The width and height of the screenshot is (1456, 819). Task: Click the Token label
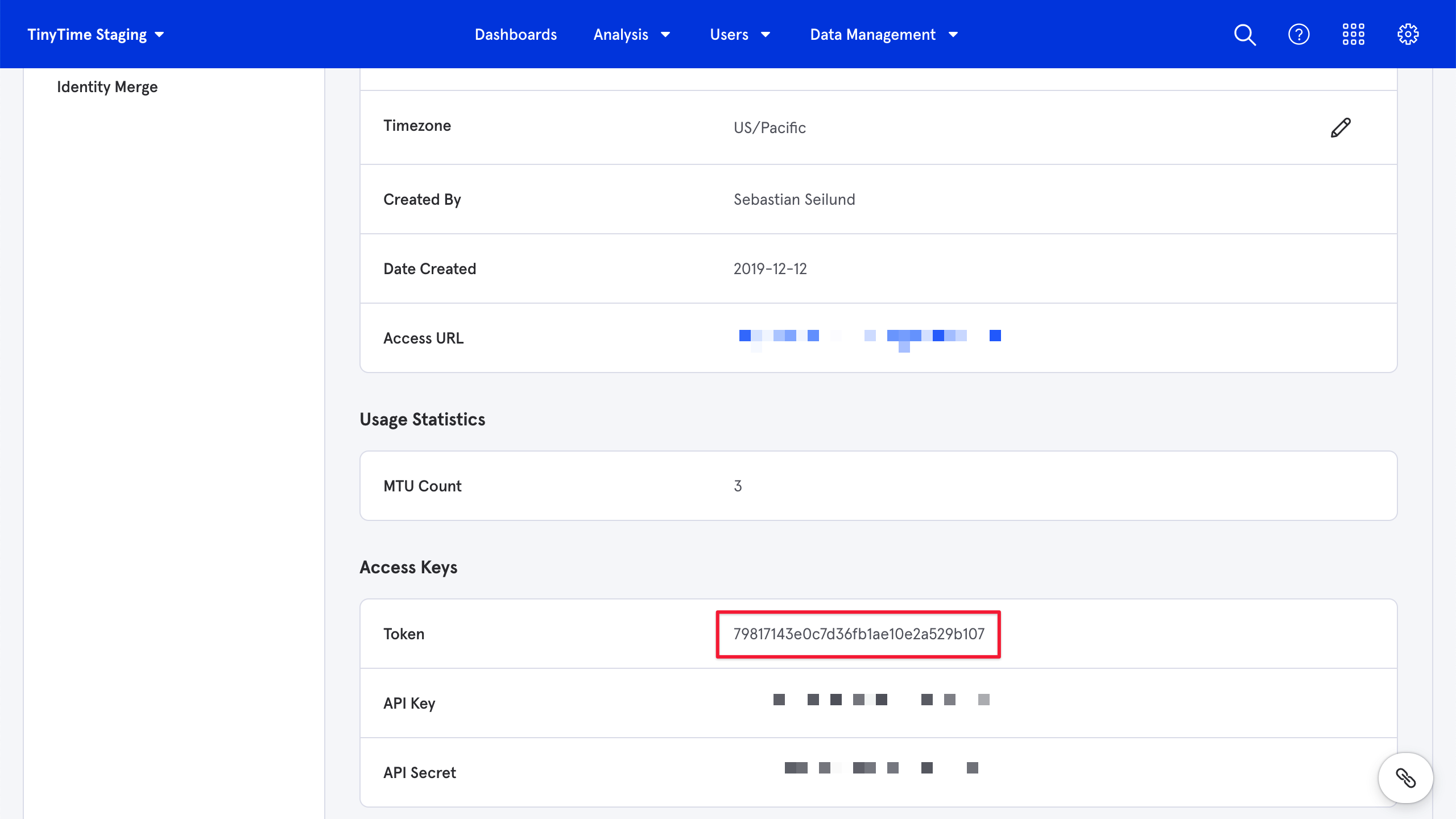(x=404, y=634)
